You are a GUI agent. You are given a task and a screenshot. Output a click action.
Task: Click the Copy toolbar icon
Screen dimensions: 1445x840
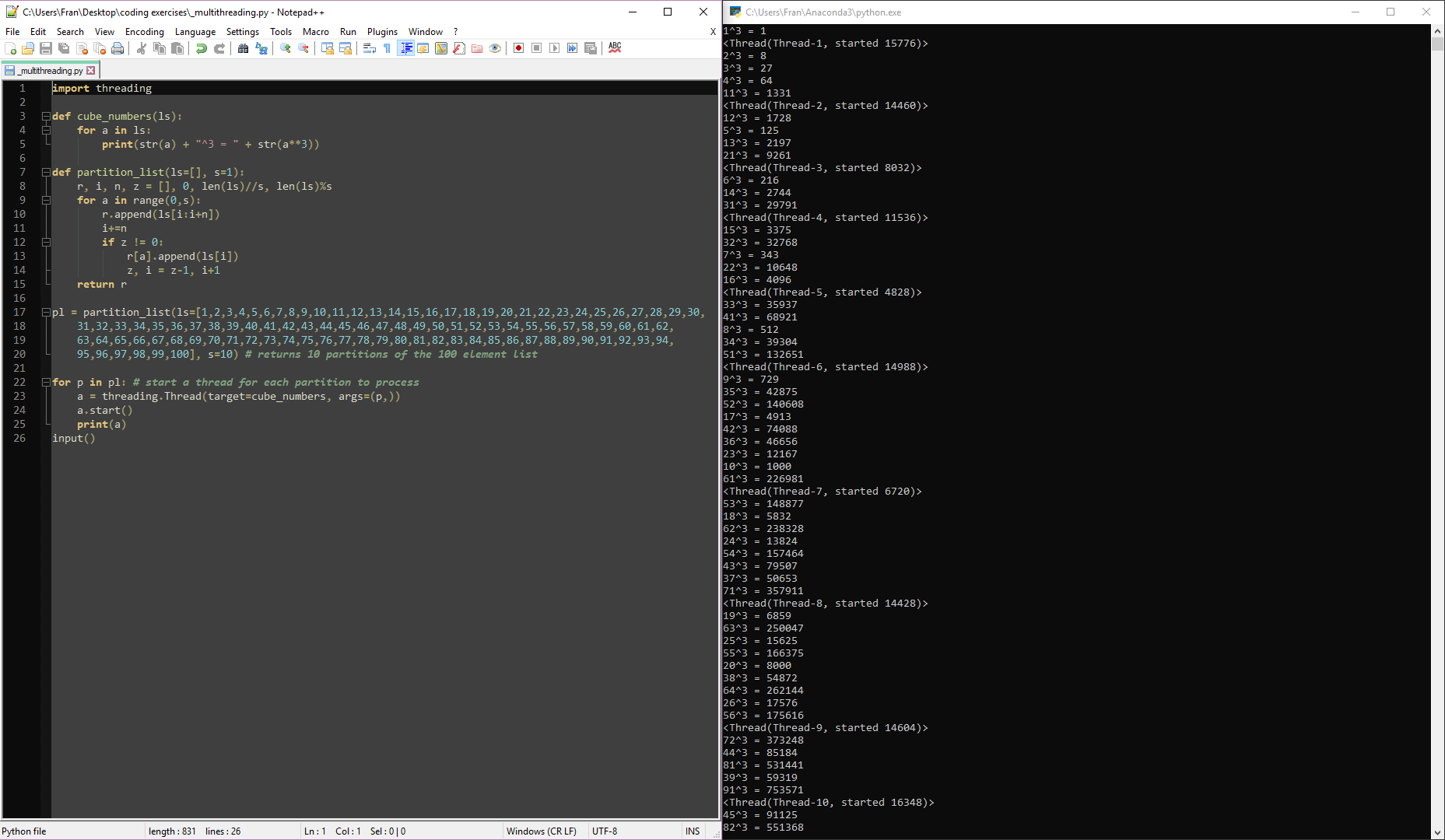(x=160, y=48)
